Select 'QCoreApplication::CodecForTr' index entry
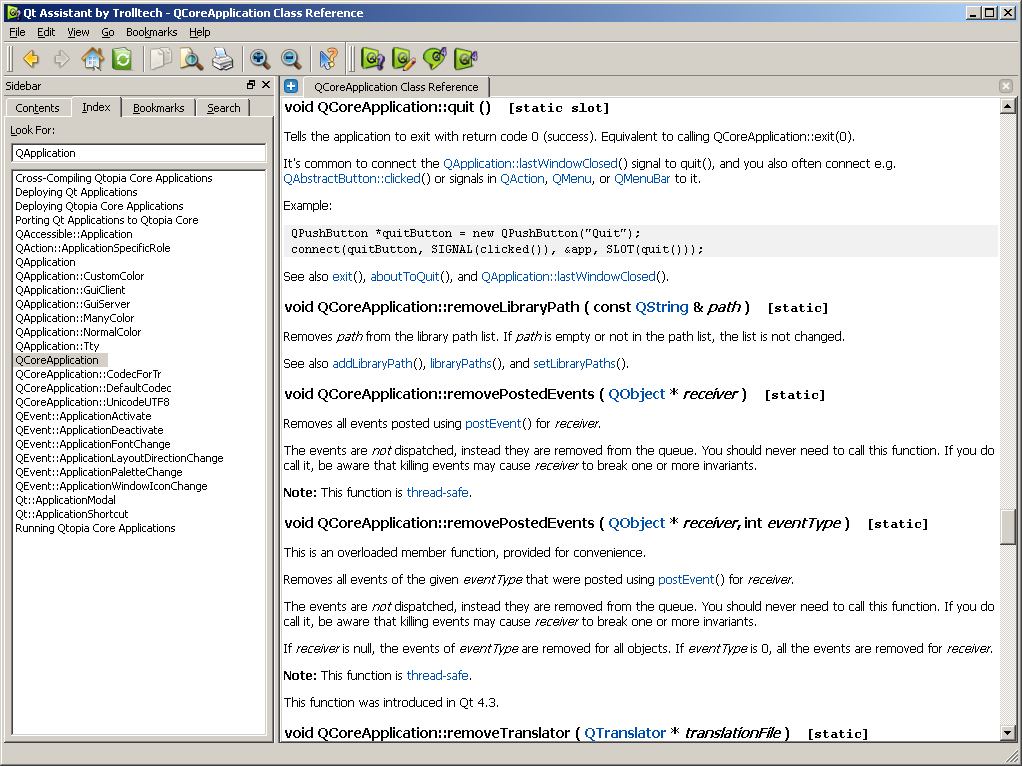 (88, 374)
